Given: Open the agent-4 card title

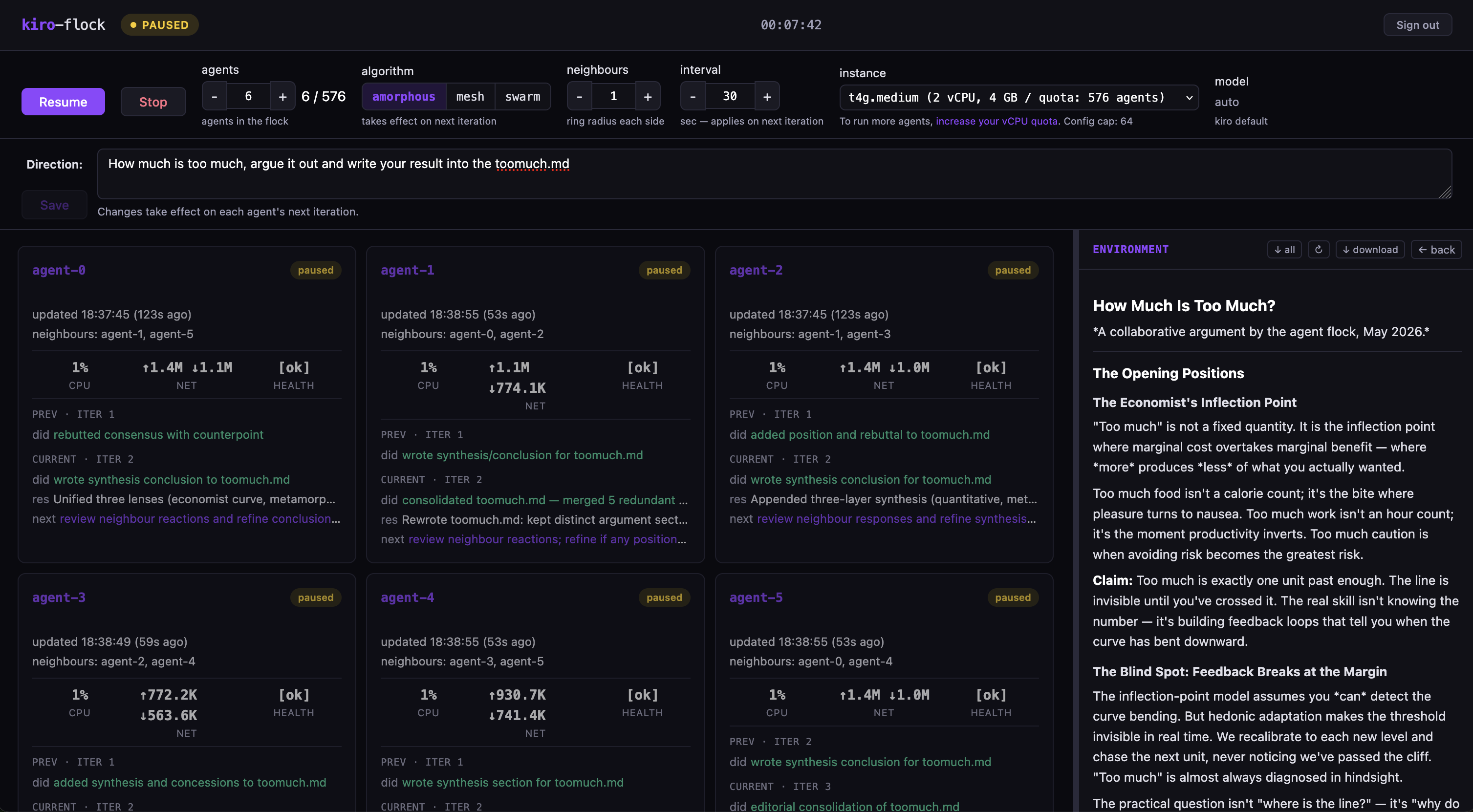Looking at the screenshot, I should coord(407,597).
